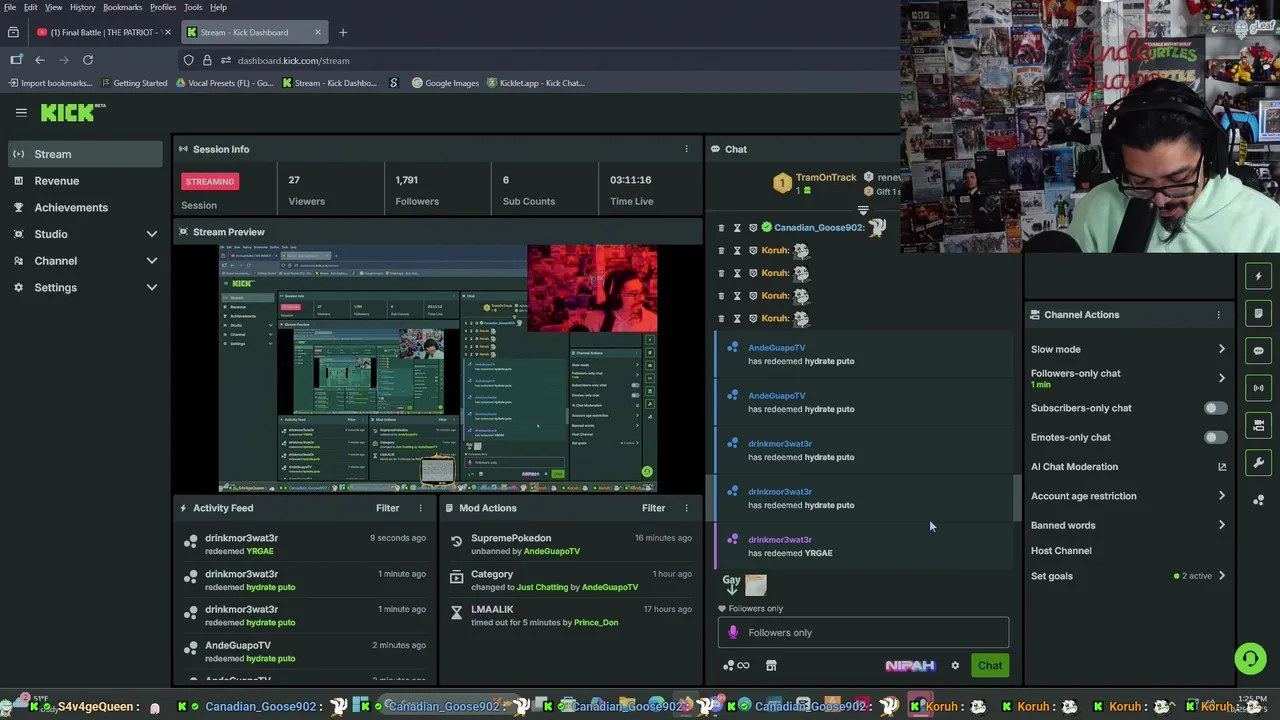Open the chat bubble sidebar icon
Screen dimensions: 1280x720
click(1258, 350)
